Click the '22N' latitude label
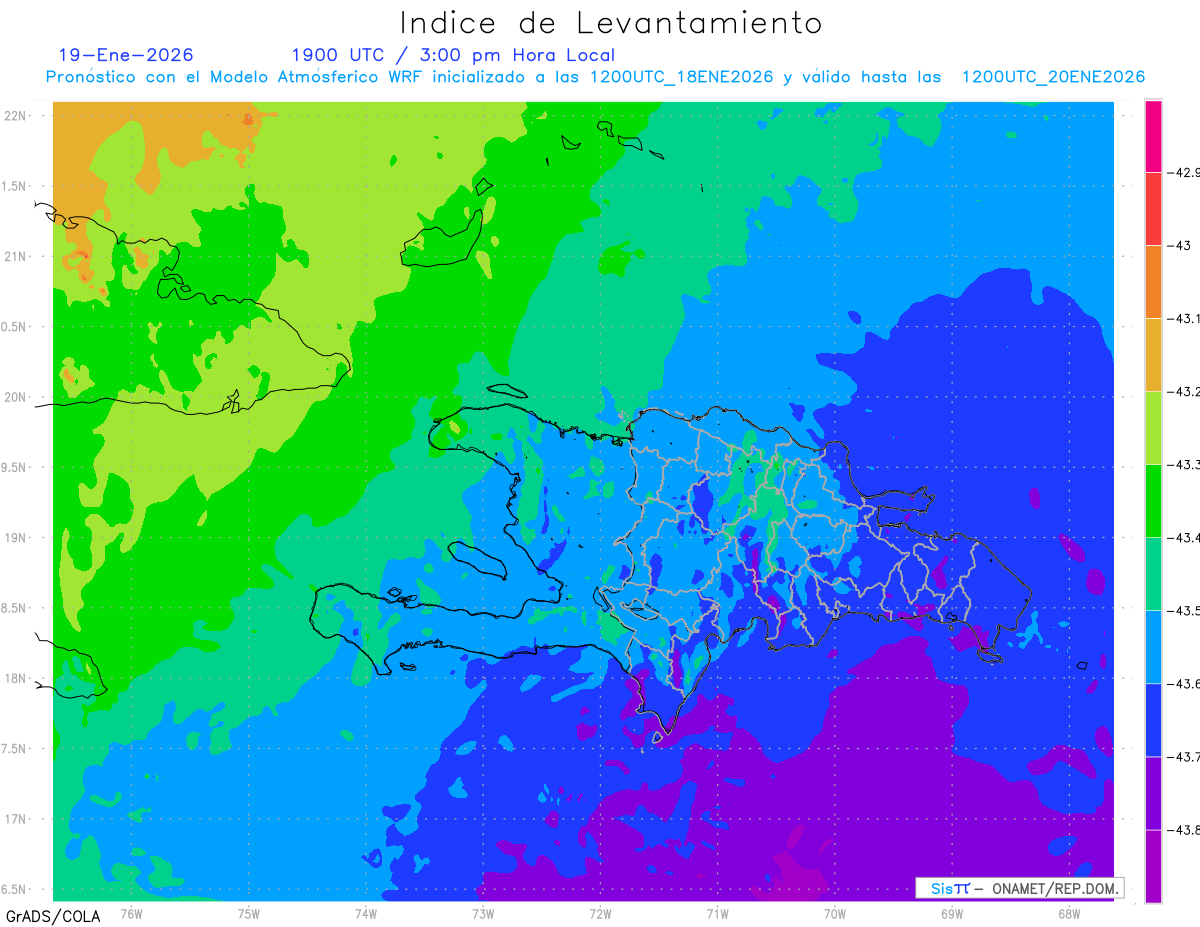The width and height of the screenshot is (1200, 927). [15, 115]
